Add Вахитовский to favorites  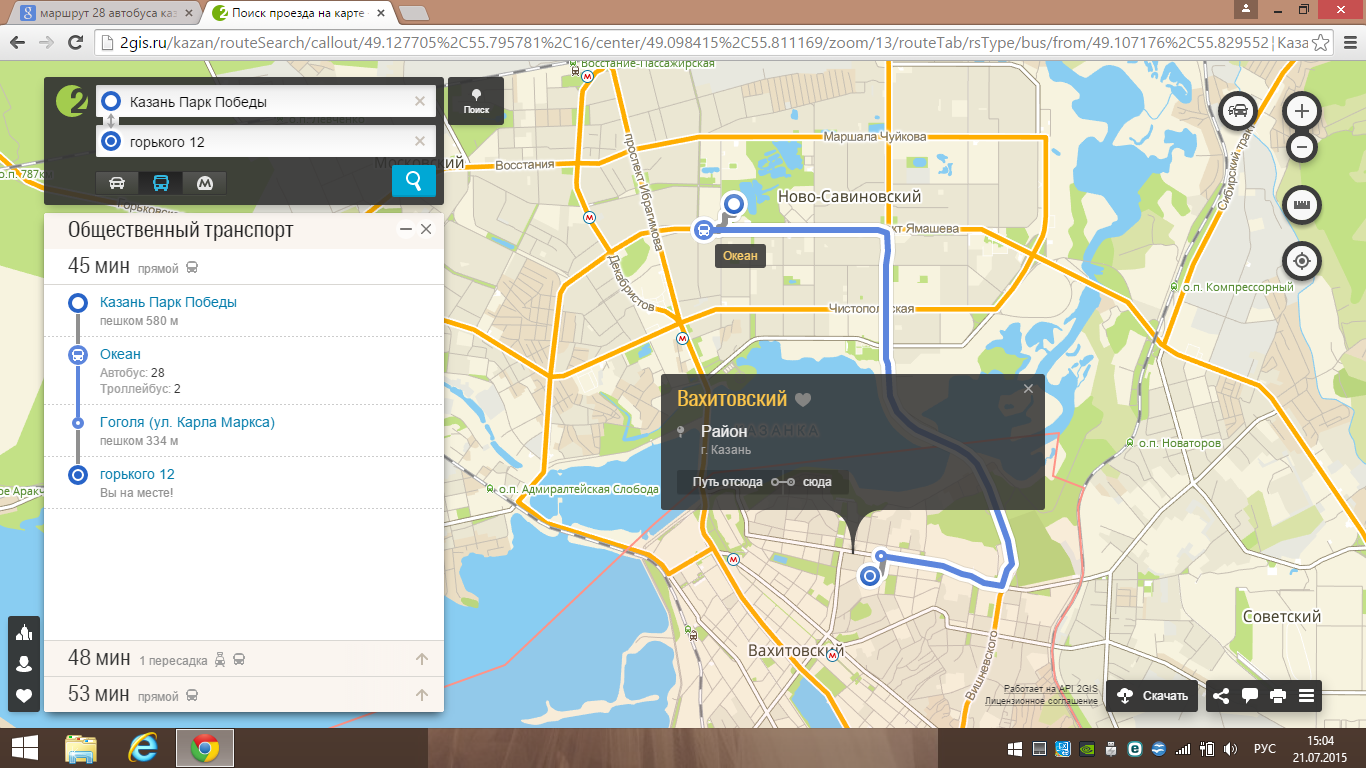coord(803,400)
